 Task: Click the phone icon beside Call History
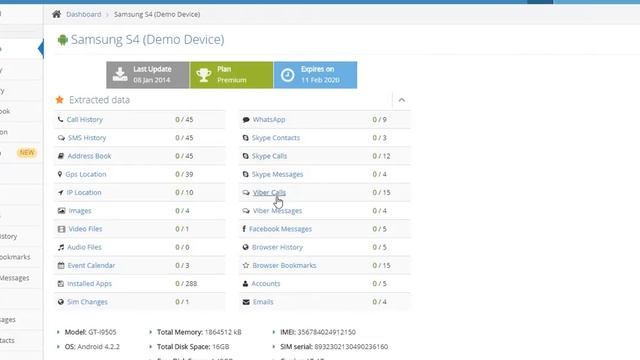60,120
